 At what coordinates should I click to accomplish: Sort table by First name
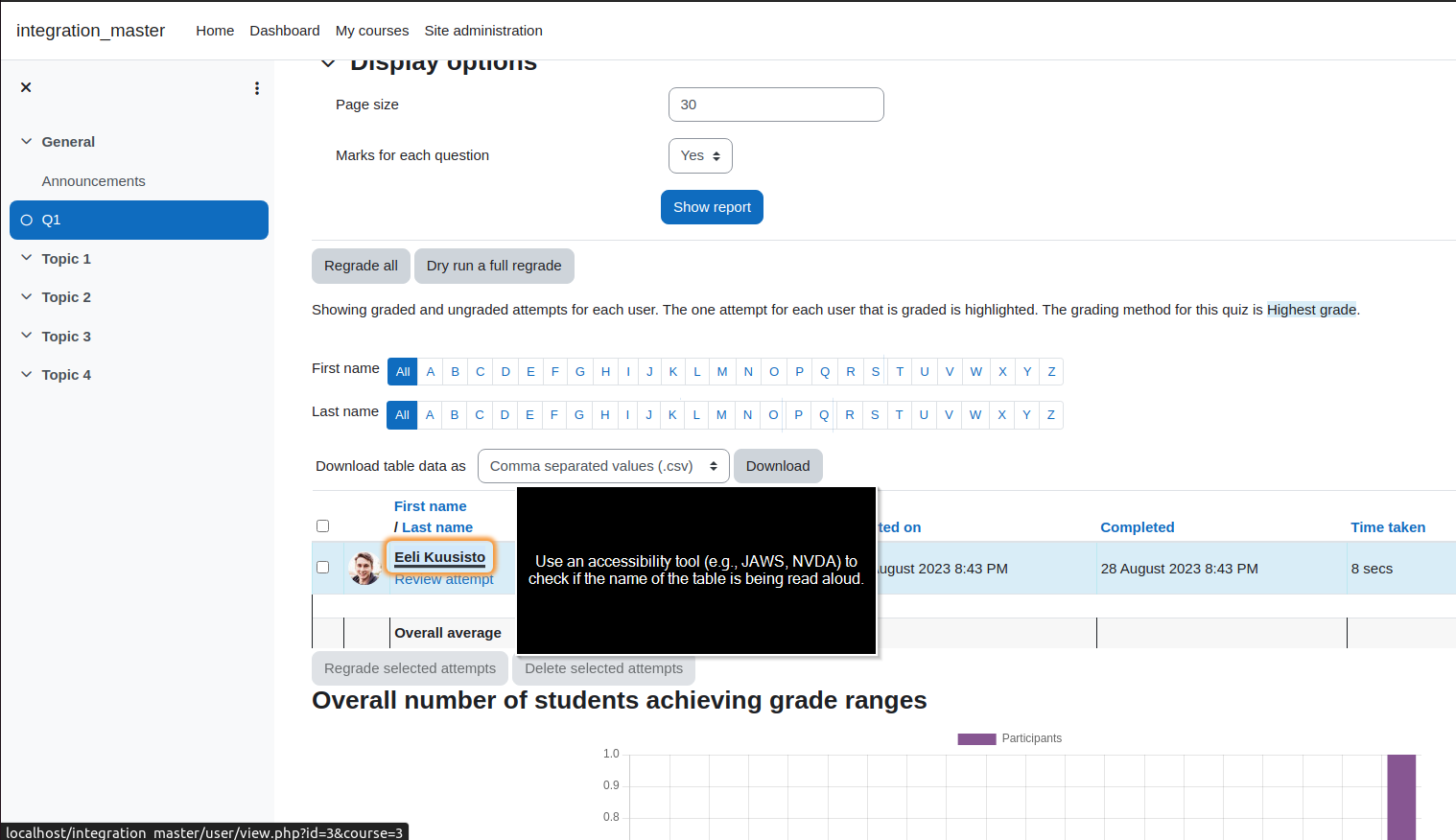[430, 506]
